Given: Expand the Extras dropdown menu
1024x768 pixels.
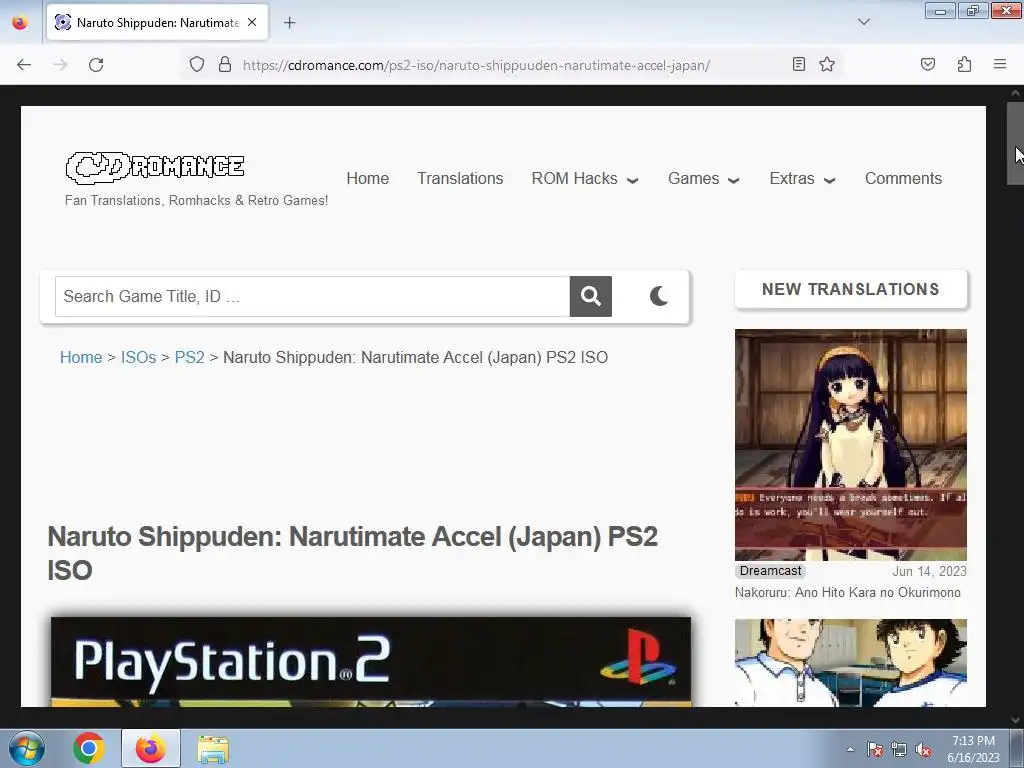Looking at the screenshot, I should (802, 178).
